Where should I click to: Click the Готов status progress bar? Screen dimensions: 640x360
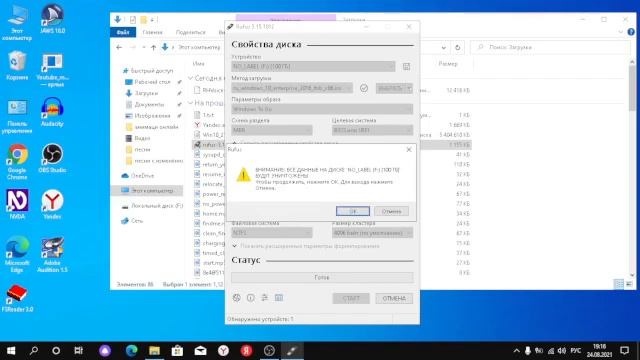pyautogui.click(x=322, y=278)
